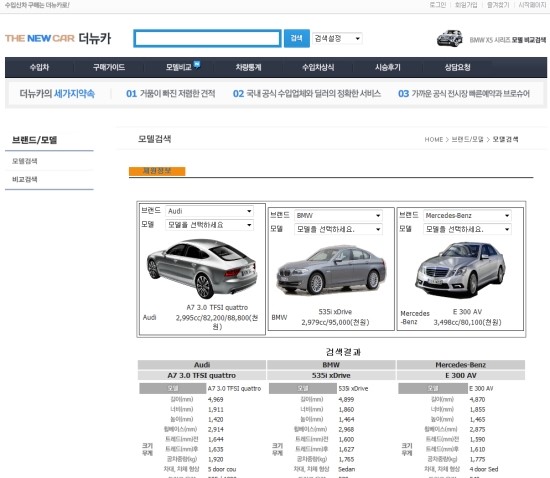Click BMW X5 시리즈 모델 비교검색 link

pyautogui.click(x=508, y=40)
